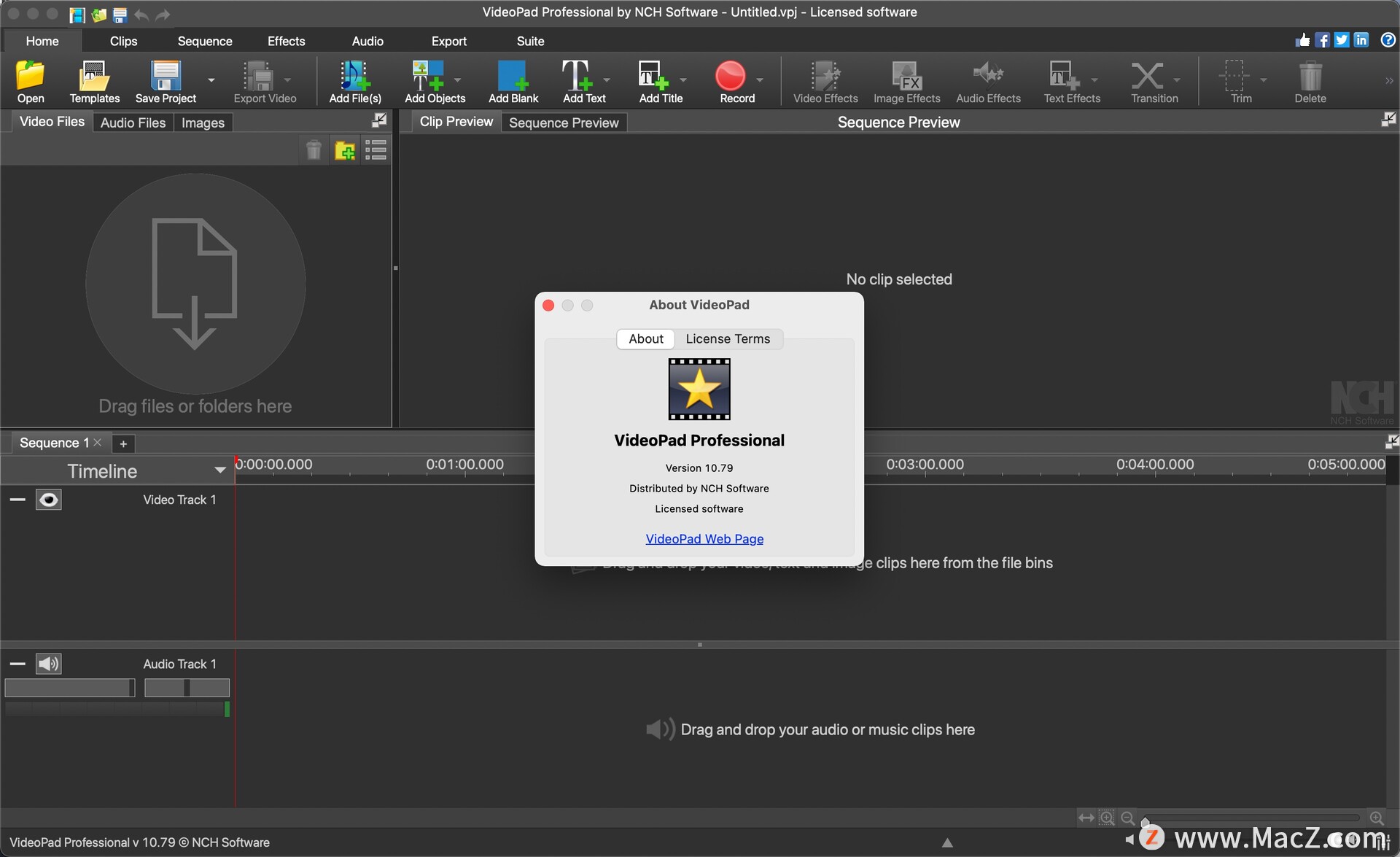Insert a blank clip with Add Blank
Image resolution: width=1400 pixels, height=857 pixels.
click(x=513, y=82)
